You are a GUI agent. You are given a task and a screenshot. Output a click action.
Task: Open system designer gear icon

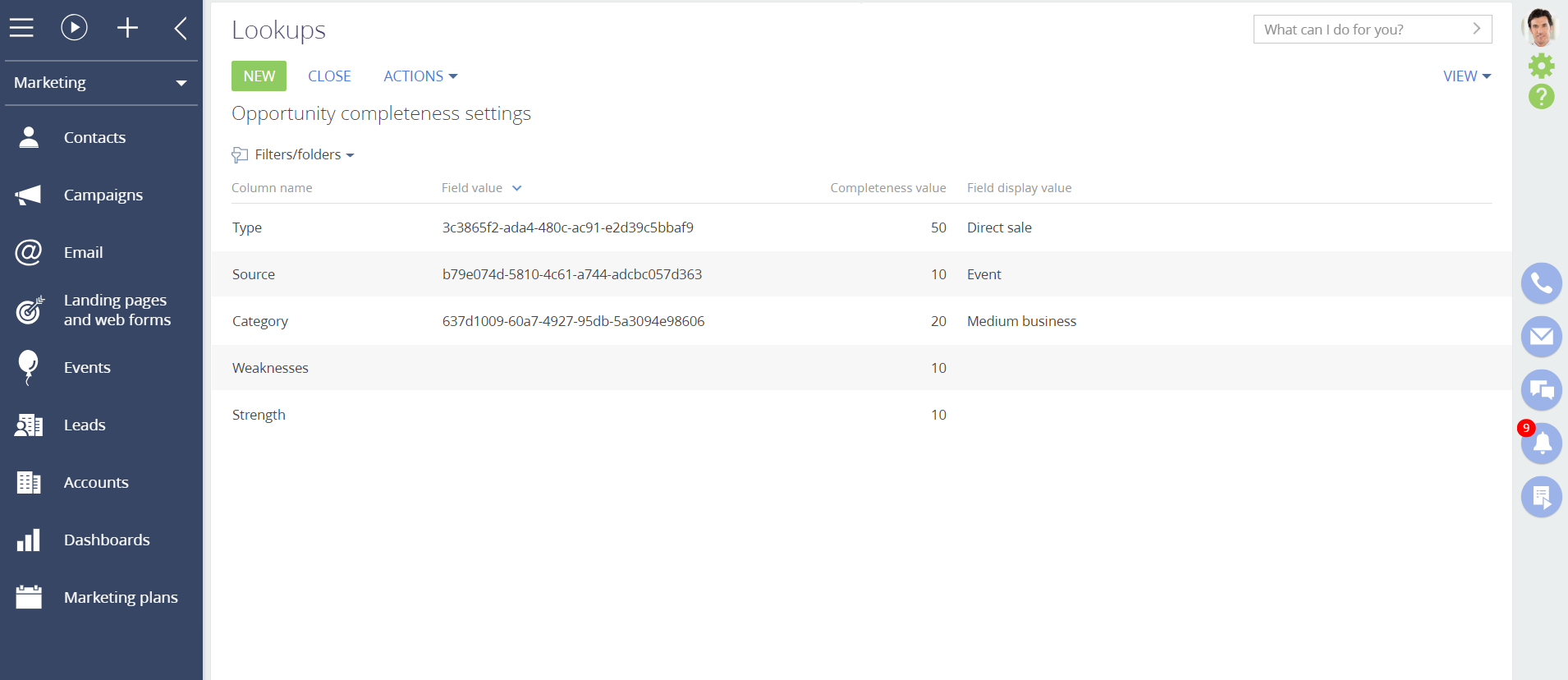click(1541, 66)
